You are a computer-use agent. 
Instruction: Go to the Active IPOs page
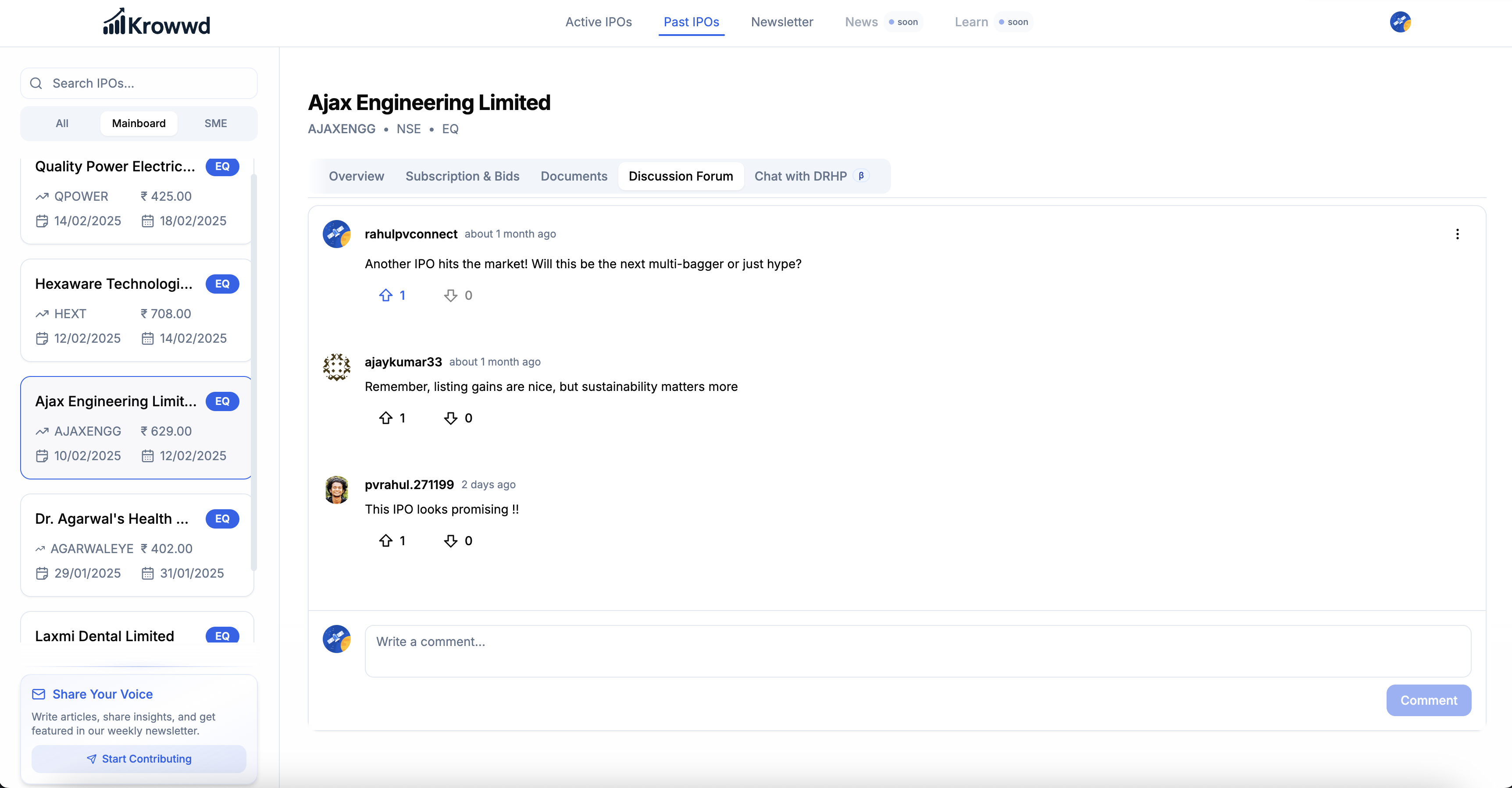pyautogui.click(x=598, y=22)
